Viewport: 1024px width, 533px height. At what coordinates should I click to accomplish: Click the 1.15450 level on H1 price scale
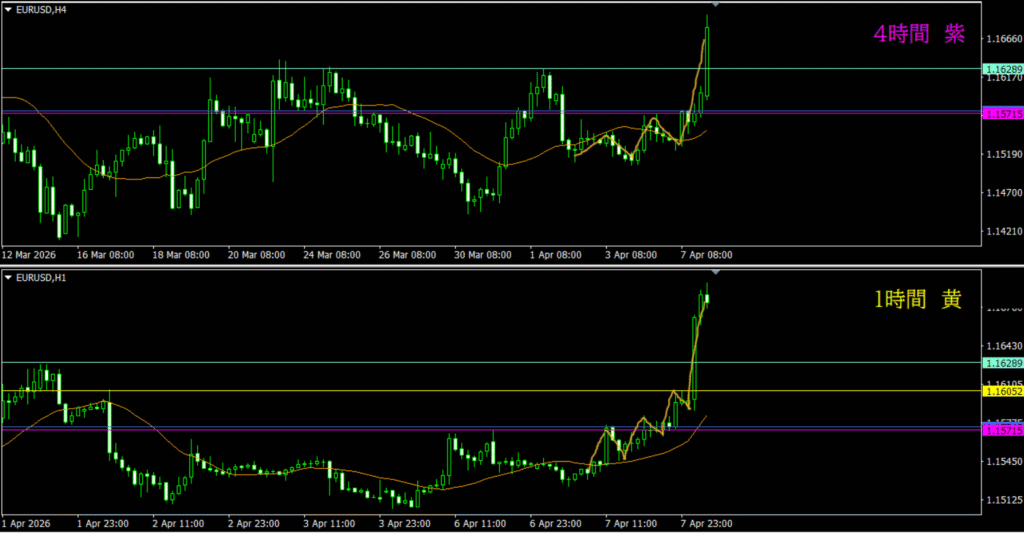(1002, 462)
